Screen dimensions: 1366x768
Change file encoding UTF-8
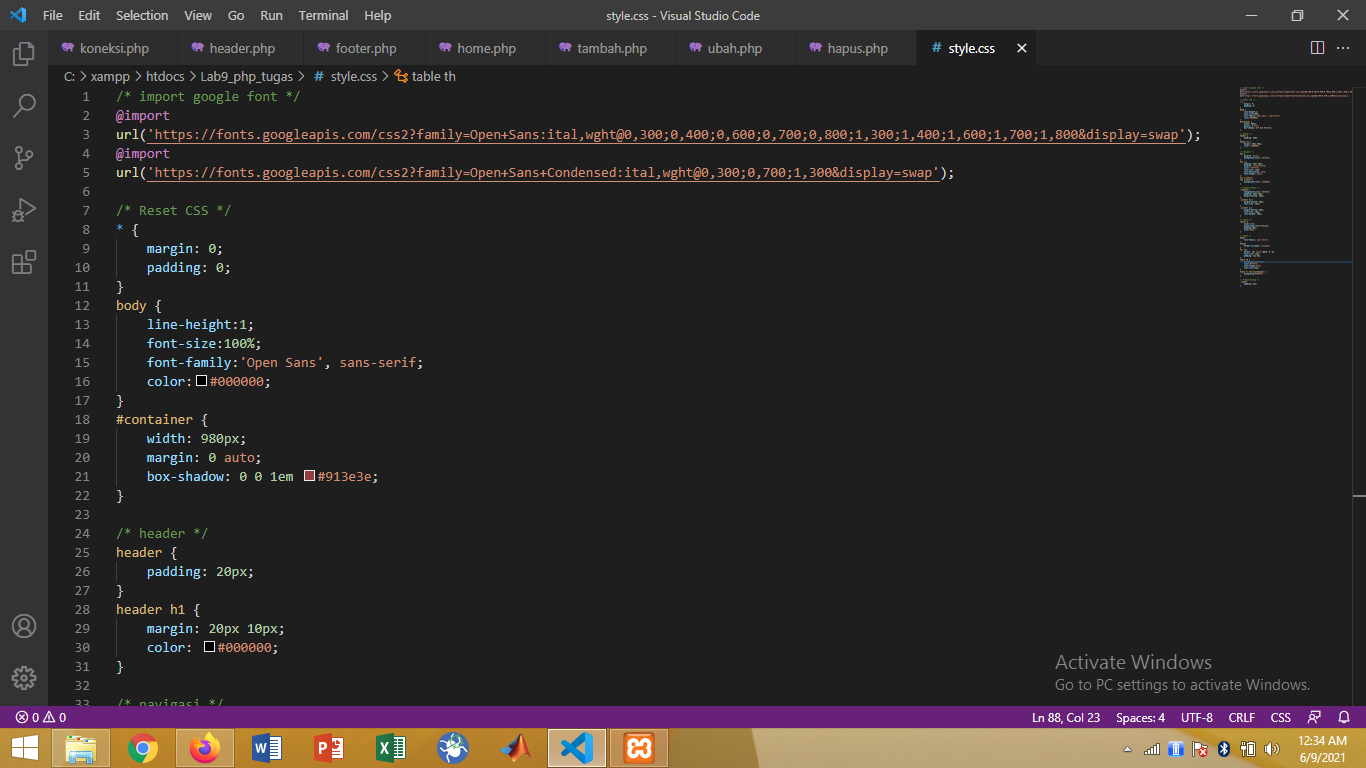tap(1196, 717)
